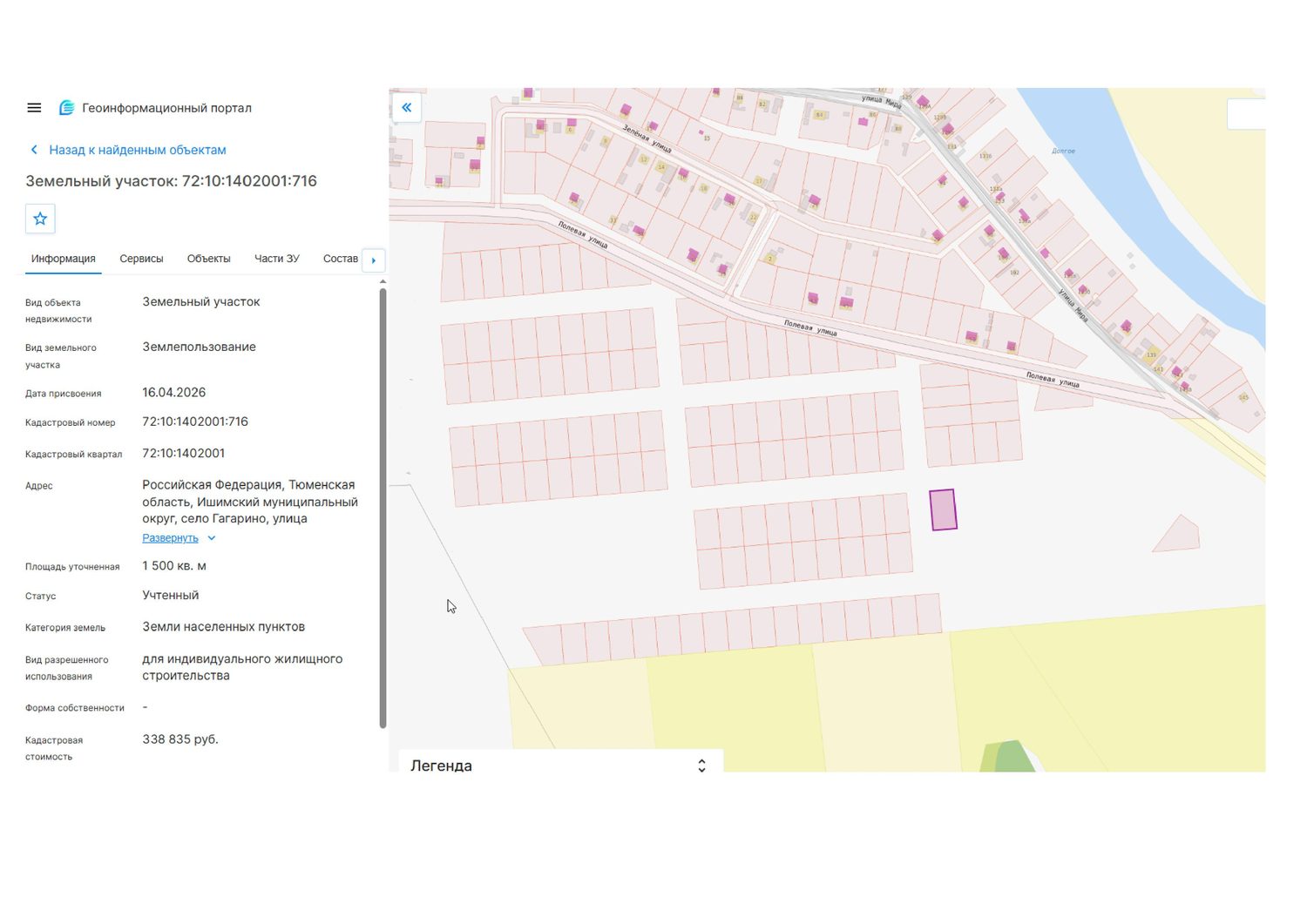Click the address text starting Российская Федерация
Image resolution: width=1307 pixels, height=924 pixels.
pyautogui.click(x=250, y=502)
